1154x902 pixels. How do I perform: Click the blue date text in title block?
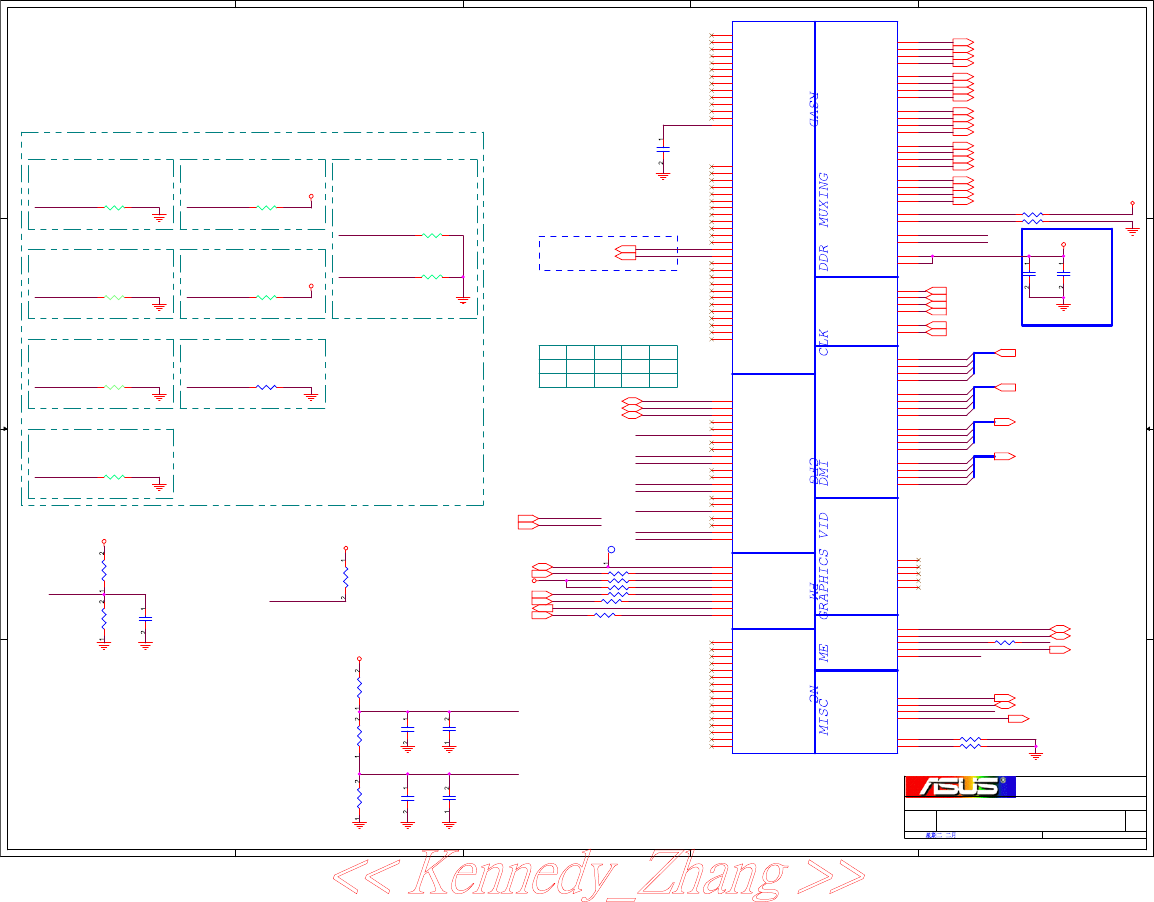[x=941, y=835]
